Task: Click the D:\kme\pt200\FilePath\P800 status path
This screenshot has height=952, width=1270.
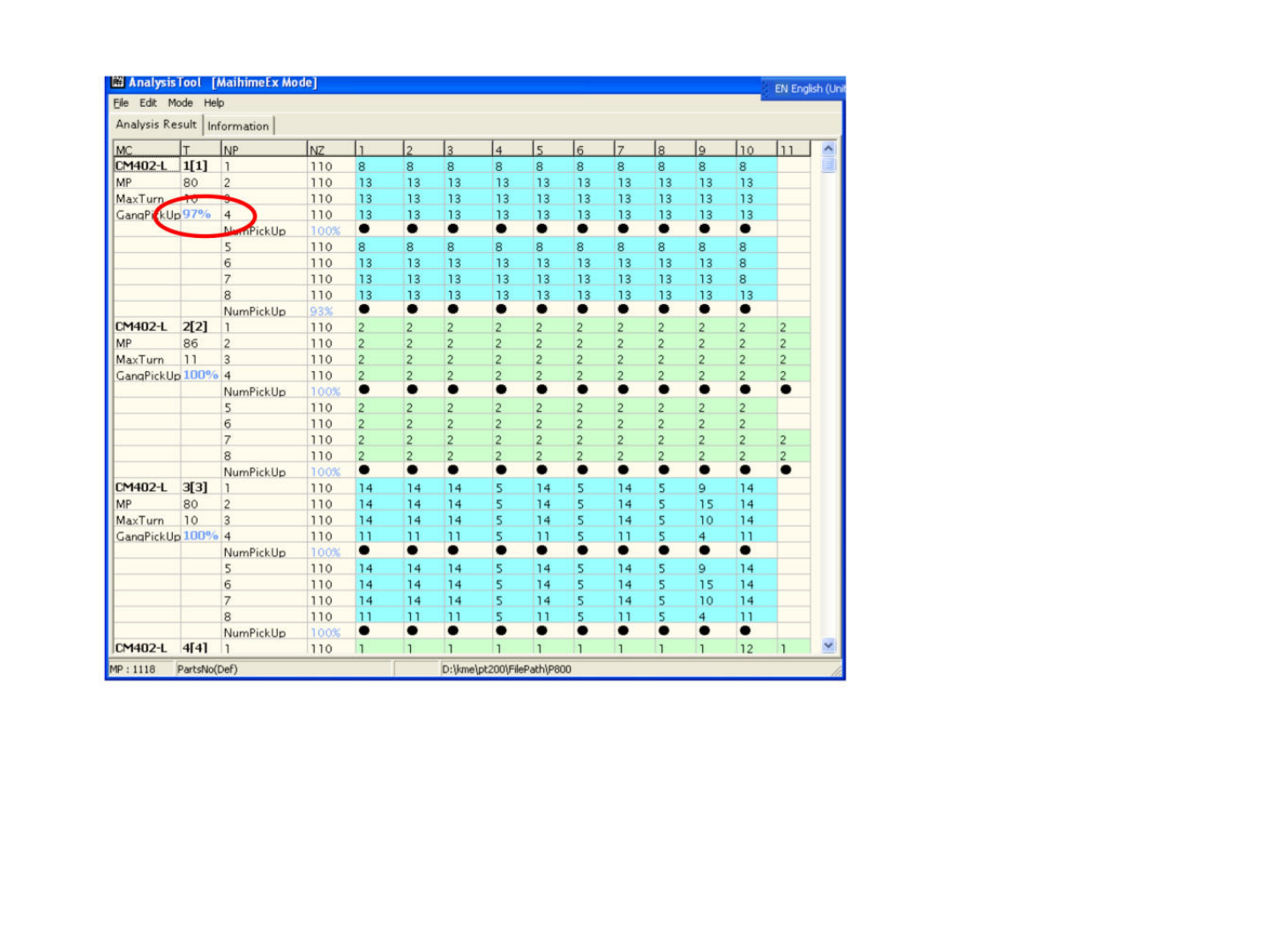Action: coord(506,669)
